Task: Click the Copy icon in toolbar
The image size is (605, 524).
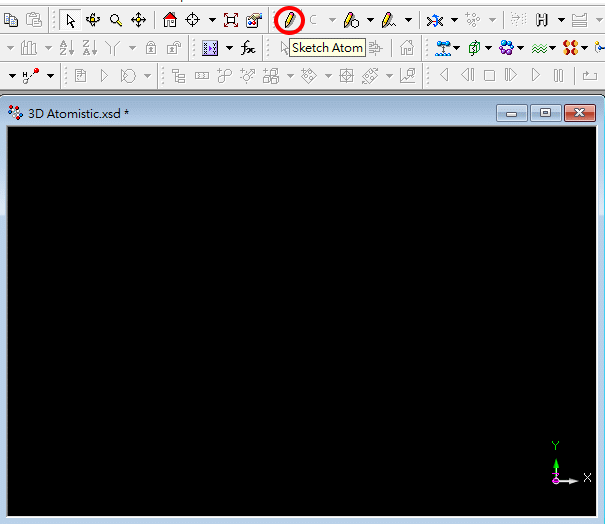Action: point(12,20)
